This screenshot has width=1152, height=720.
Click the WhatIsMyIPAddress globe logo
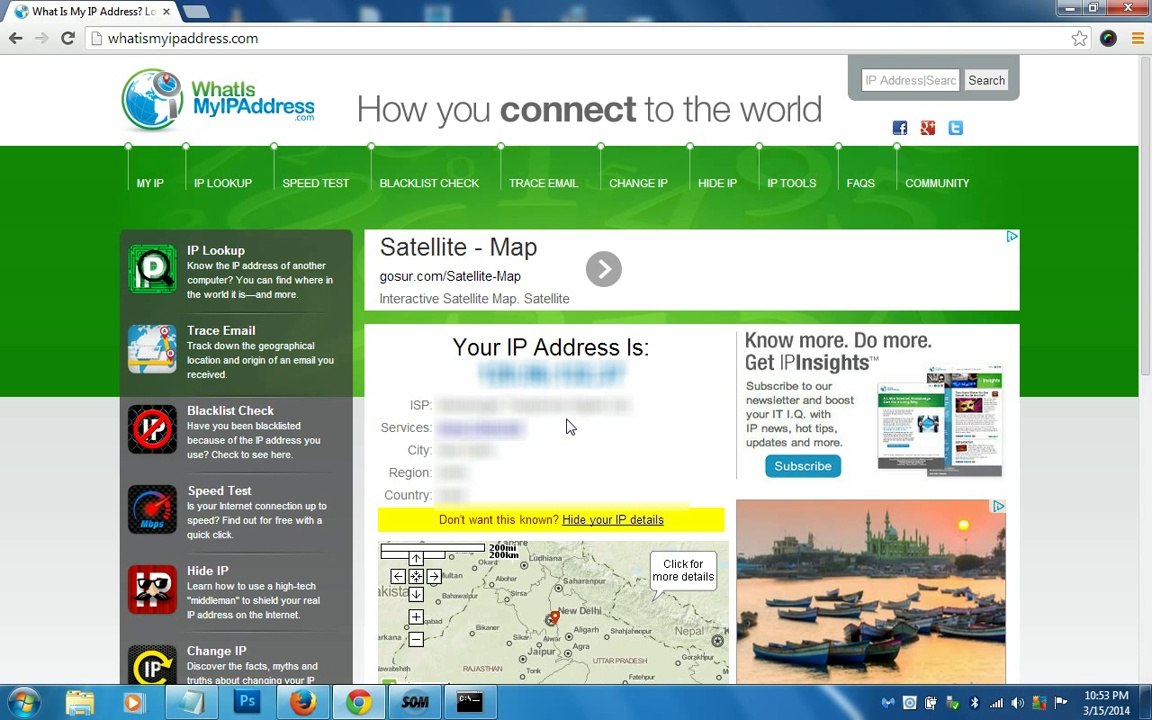[x=152, y=99]
